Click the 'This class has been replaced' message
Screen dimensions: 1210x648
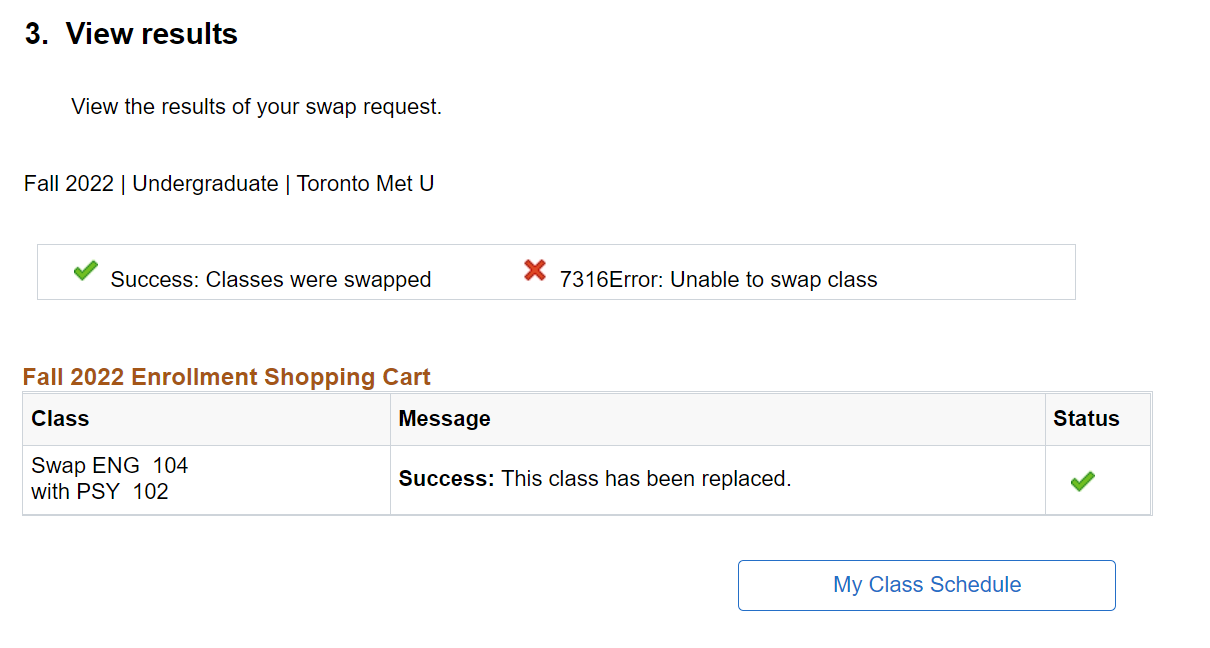[x=646, y=479]
